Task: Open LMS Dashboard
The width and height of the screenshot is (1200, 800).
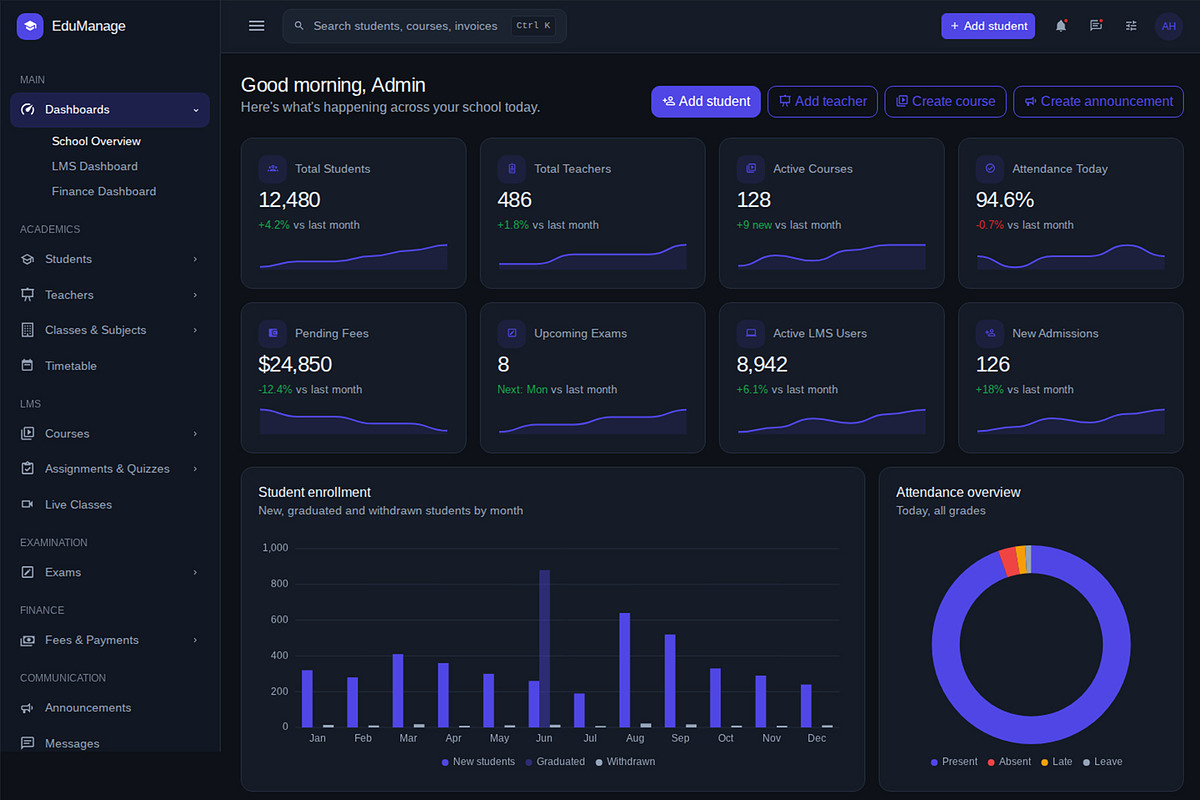Action: [x=95, y=166]
